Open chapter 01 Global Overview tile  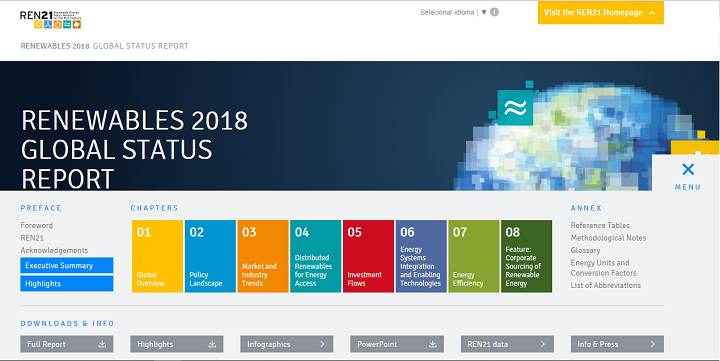click(x=158, y=256)
